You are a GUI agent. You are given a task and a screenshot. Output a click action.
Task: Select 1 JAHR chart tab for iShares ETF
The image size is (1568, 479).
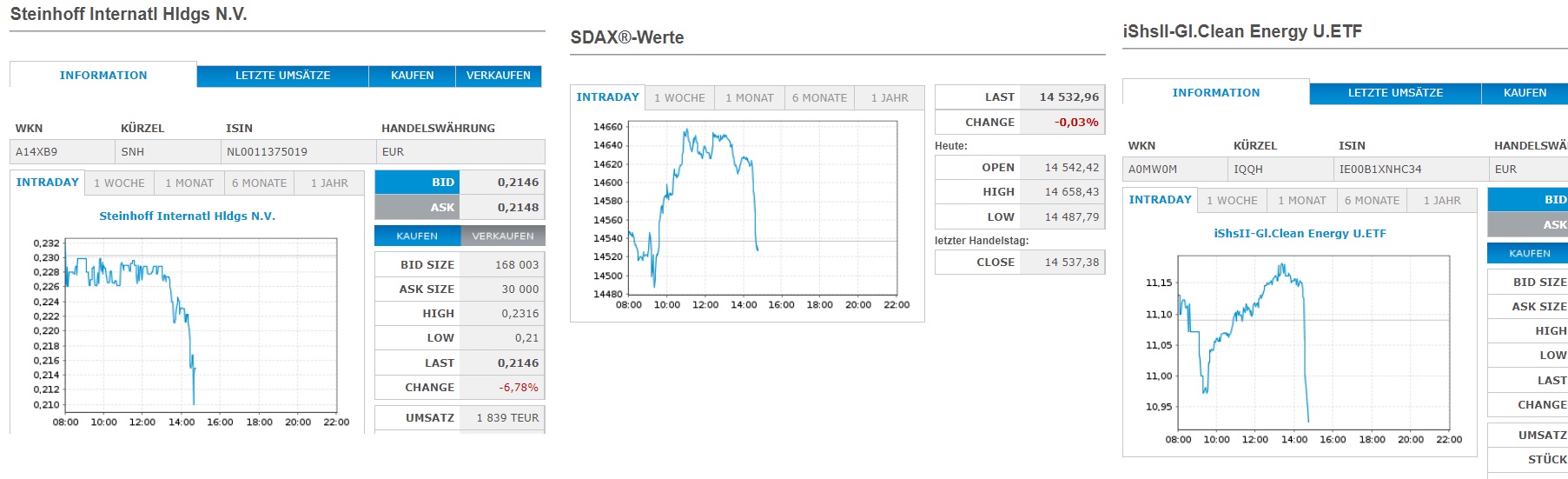click(x=1442, y=200)
